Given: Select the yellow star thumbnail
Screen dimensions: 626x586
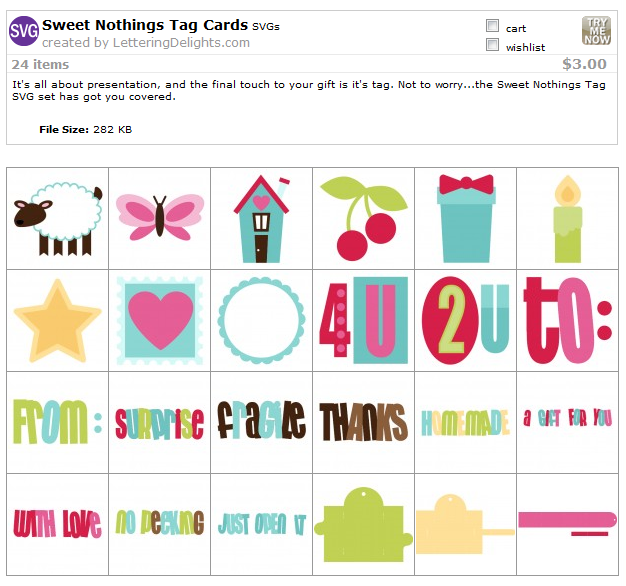Looking at the screenshot, I should pos(57,321).
